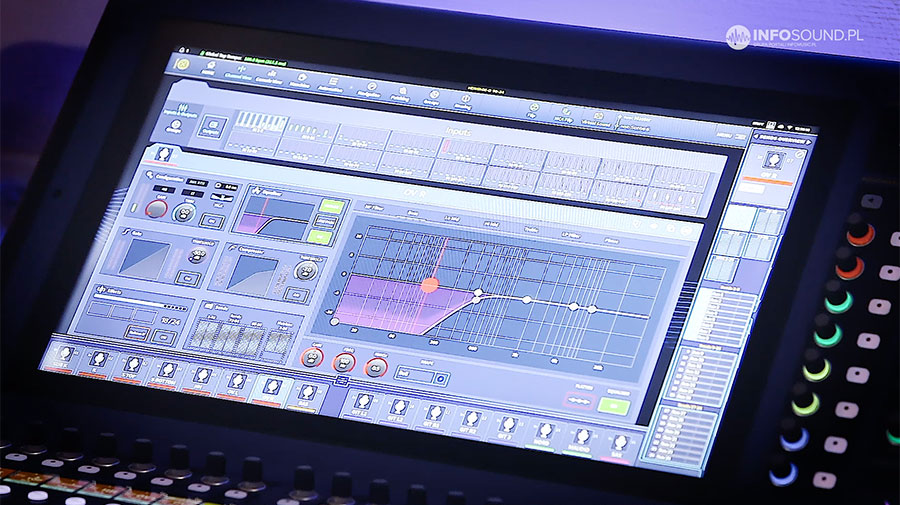The image size is (900, 505).
Task: Click the Virtual Sound icon
Action: pos(597,119)
